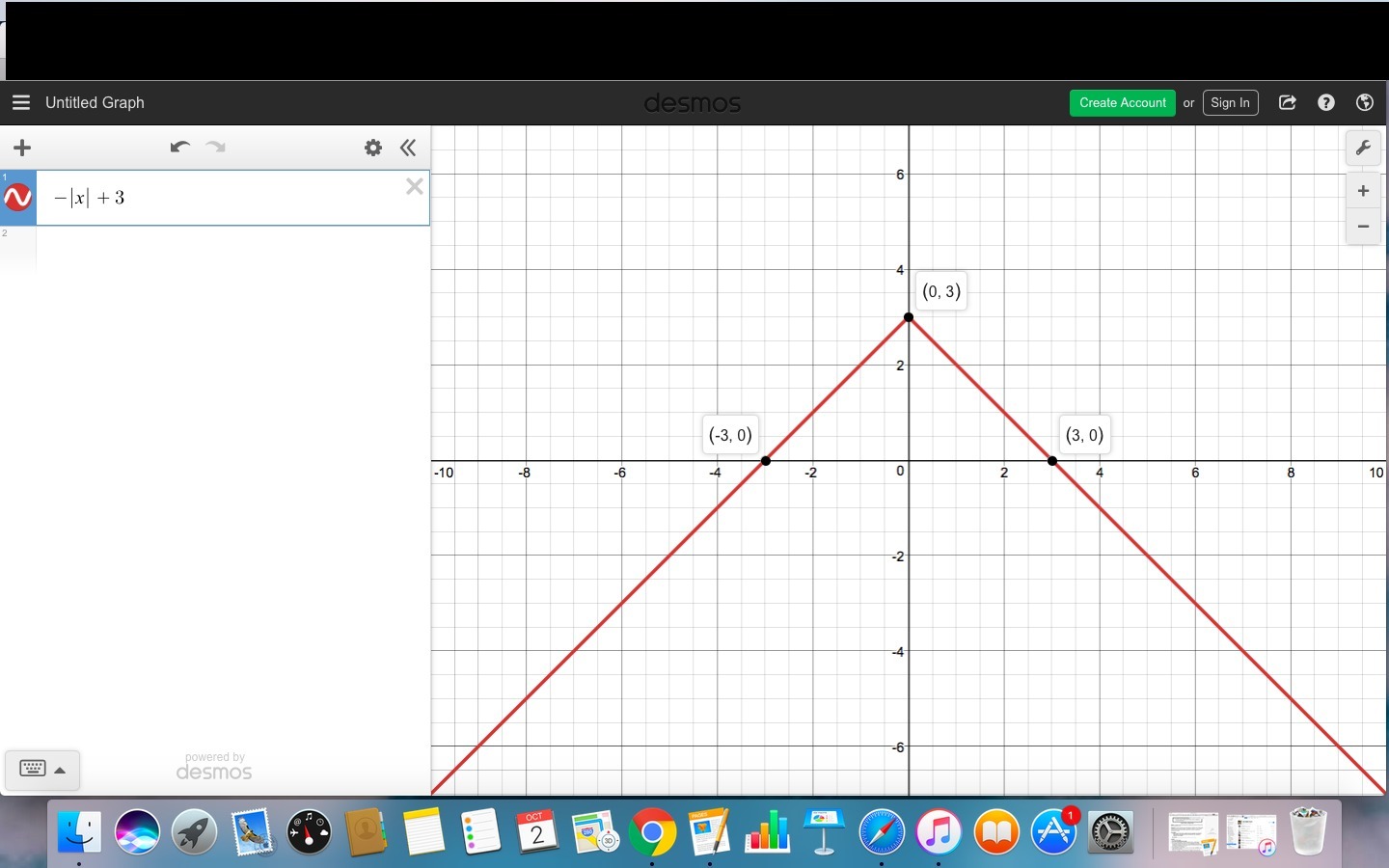Switch to Google Chrome in Dock
1389x868 pixels.
(x=652, y=831)
